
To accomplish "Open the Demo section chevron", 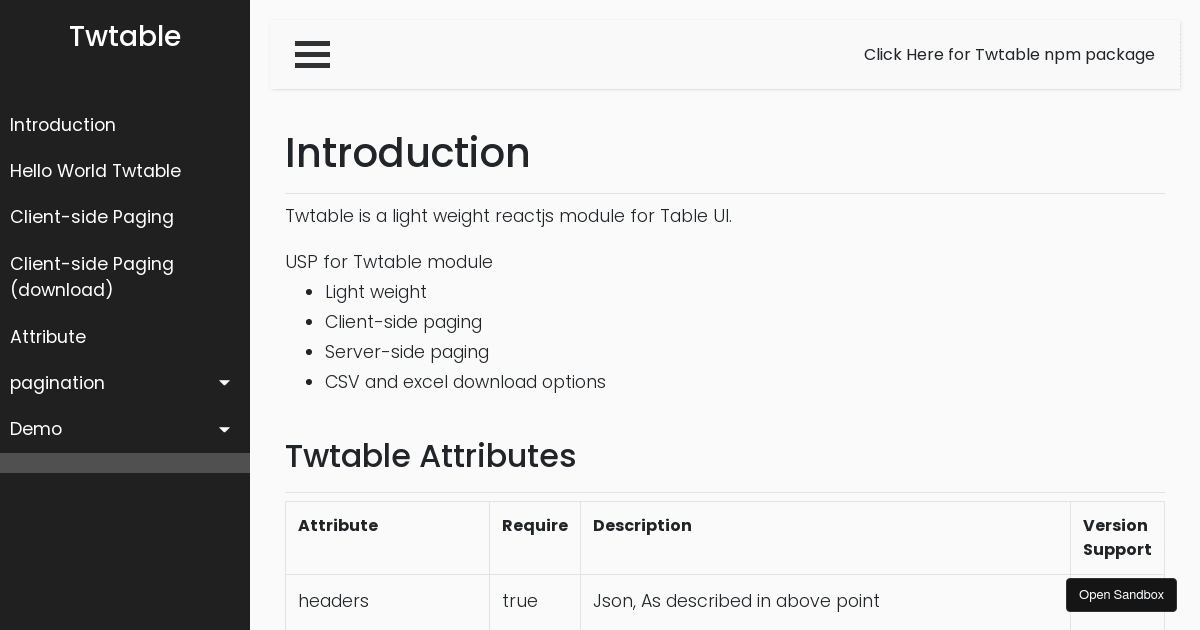I will click(224, 429).
